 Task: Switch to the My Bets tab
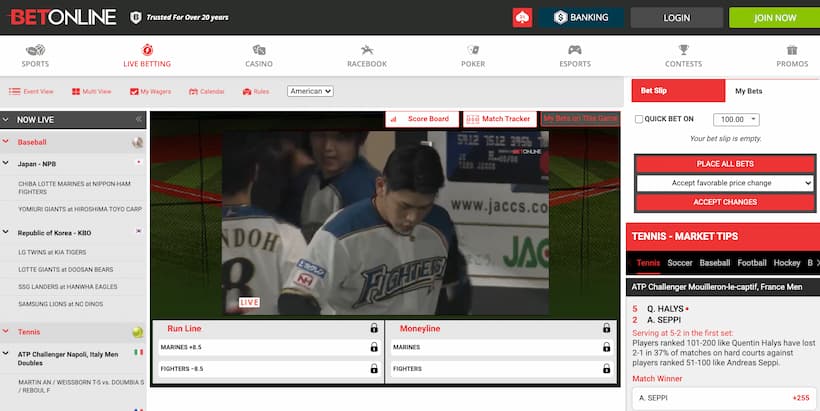point(748,91)
